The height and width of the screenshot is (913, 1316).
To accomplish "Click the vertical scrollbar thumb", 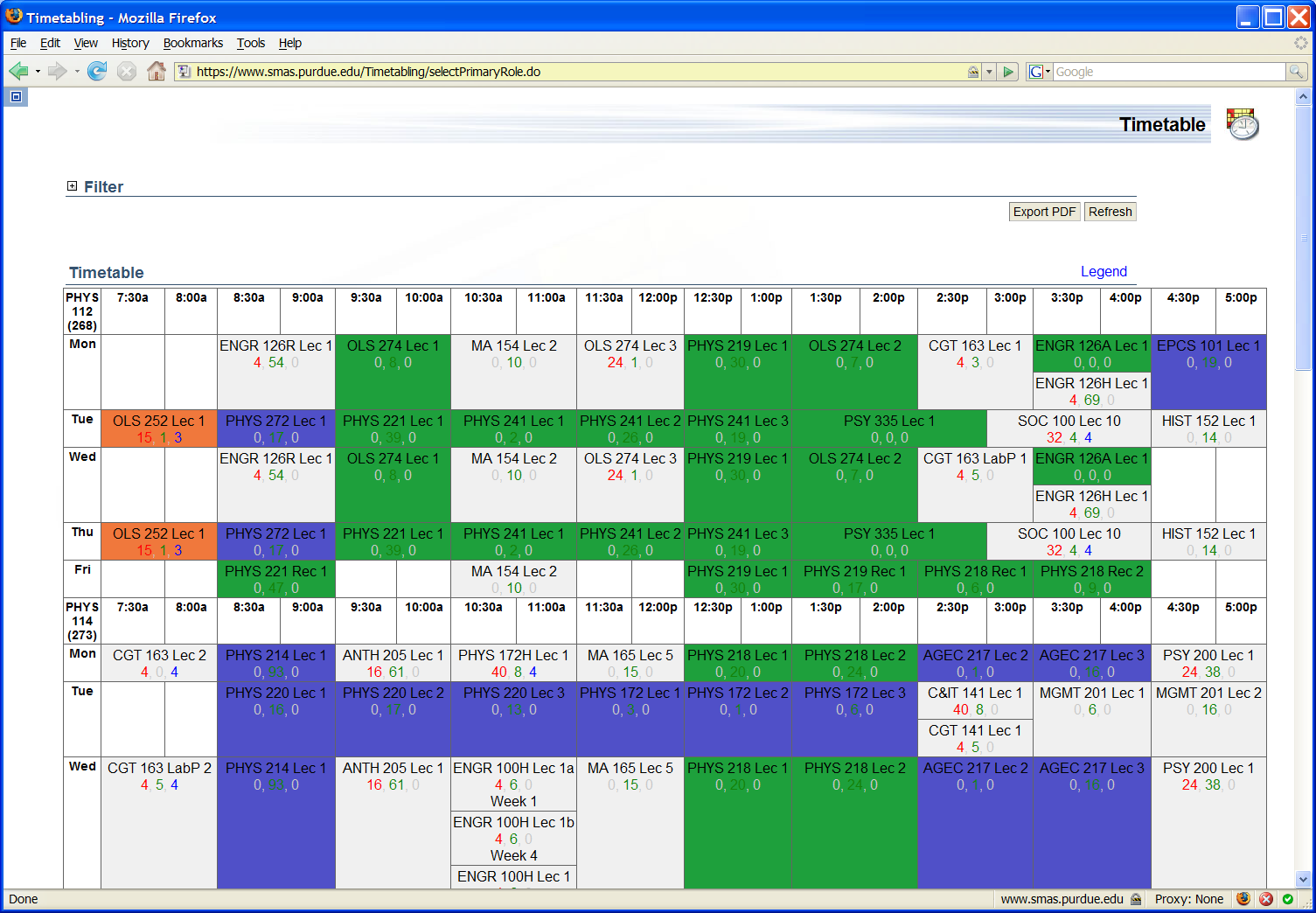I will point(1303,238).
